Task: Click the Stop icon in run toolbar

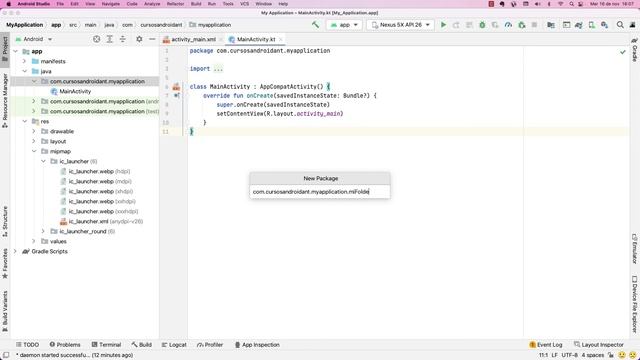Action: (x=534, y=25)
